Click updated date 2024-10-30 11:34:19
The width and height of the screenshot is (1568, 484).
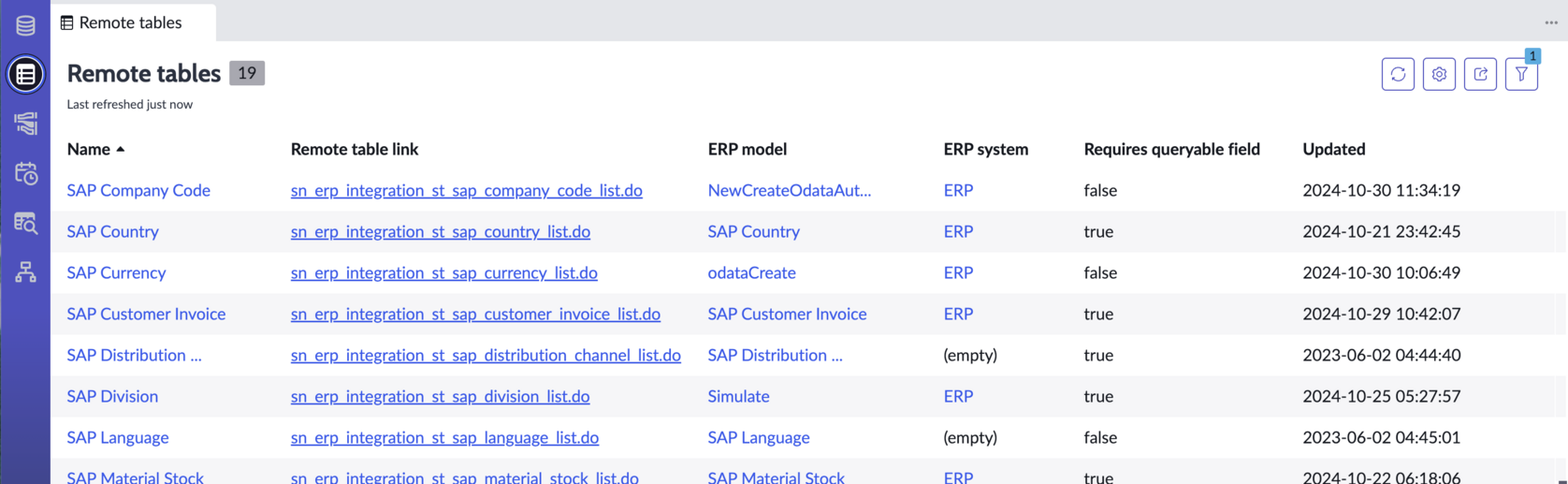pos(1381,190)
